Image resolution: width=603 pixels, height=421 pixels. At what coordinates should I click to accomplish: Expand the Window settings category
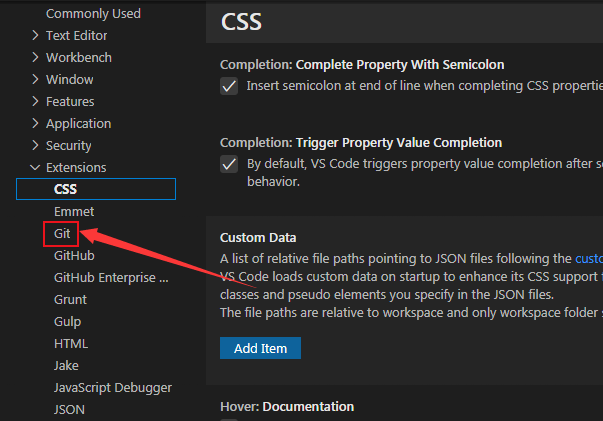[x=69, y=80]
